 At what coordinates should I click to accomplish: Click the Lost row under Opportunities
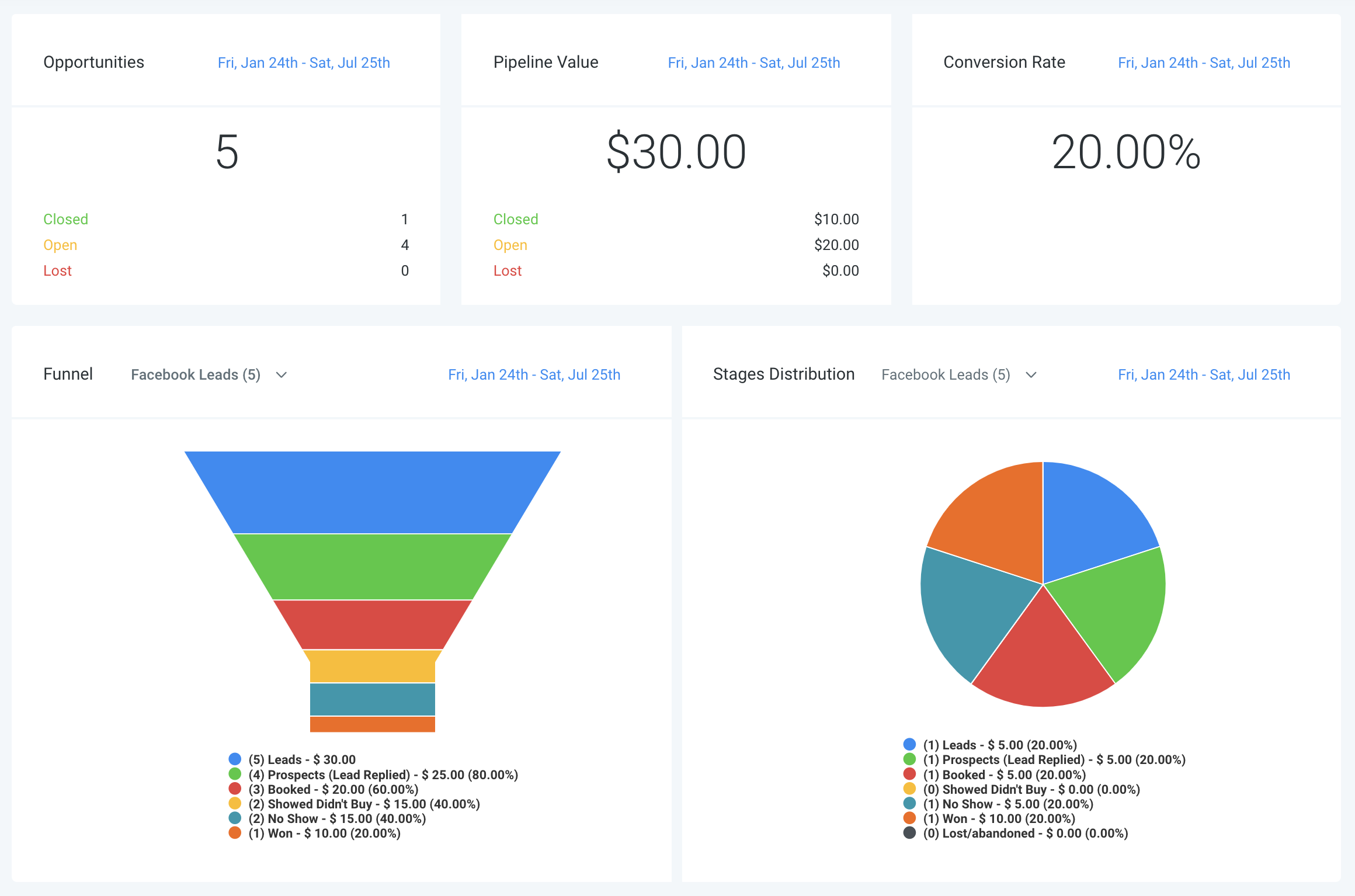coord(57,270)
